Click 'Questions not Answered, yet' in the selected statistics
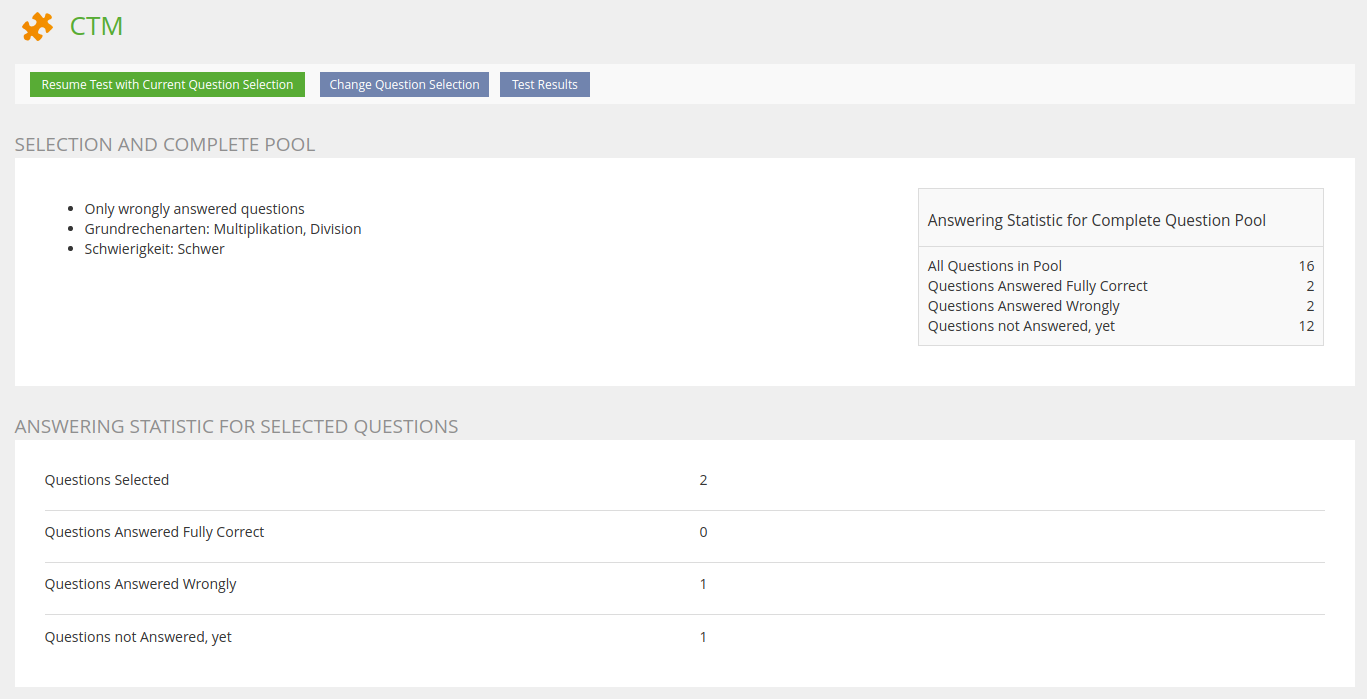 (x=138, y=637)
